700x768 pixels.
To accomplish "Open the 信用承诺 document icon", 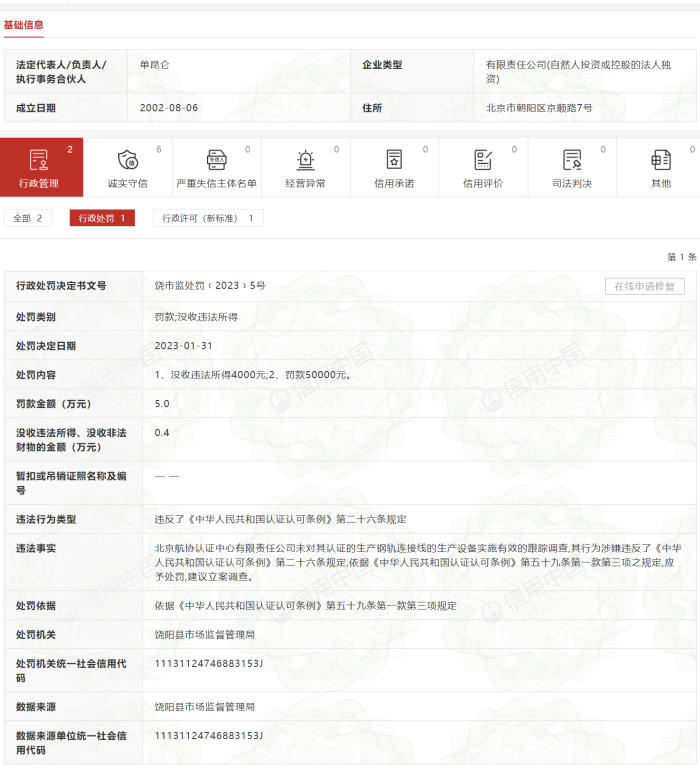I will point(394,160).
